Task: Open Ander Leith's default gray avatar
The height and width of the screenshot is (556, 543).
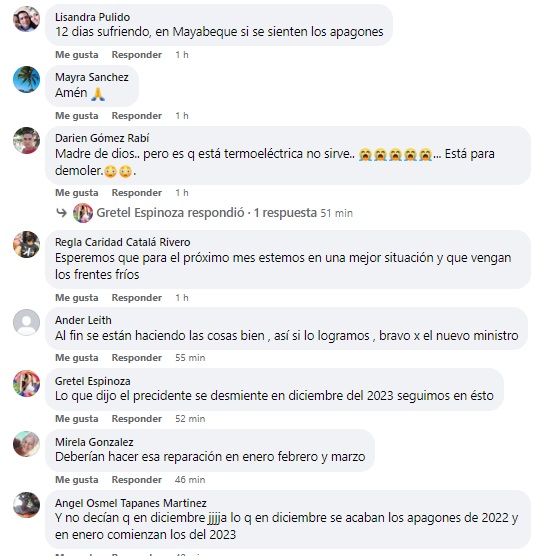Action: click(26, 322)
